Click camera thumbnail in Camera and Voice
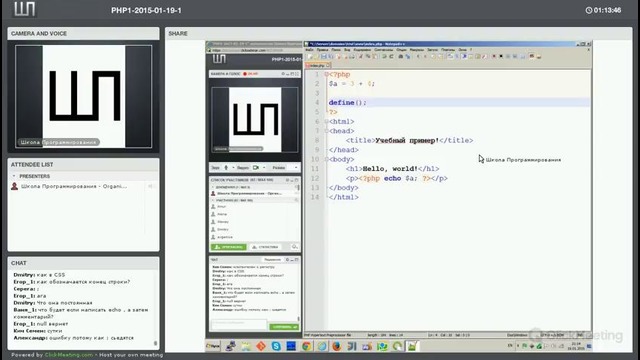 pyautogui.click(x=84, y=96)
